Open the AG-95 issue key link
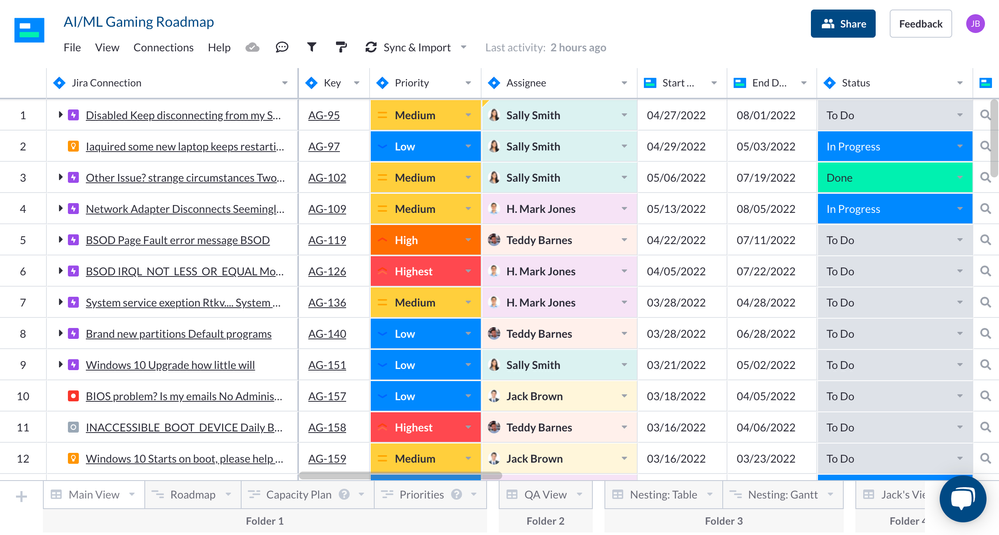 coord(324,115)
